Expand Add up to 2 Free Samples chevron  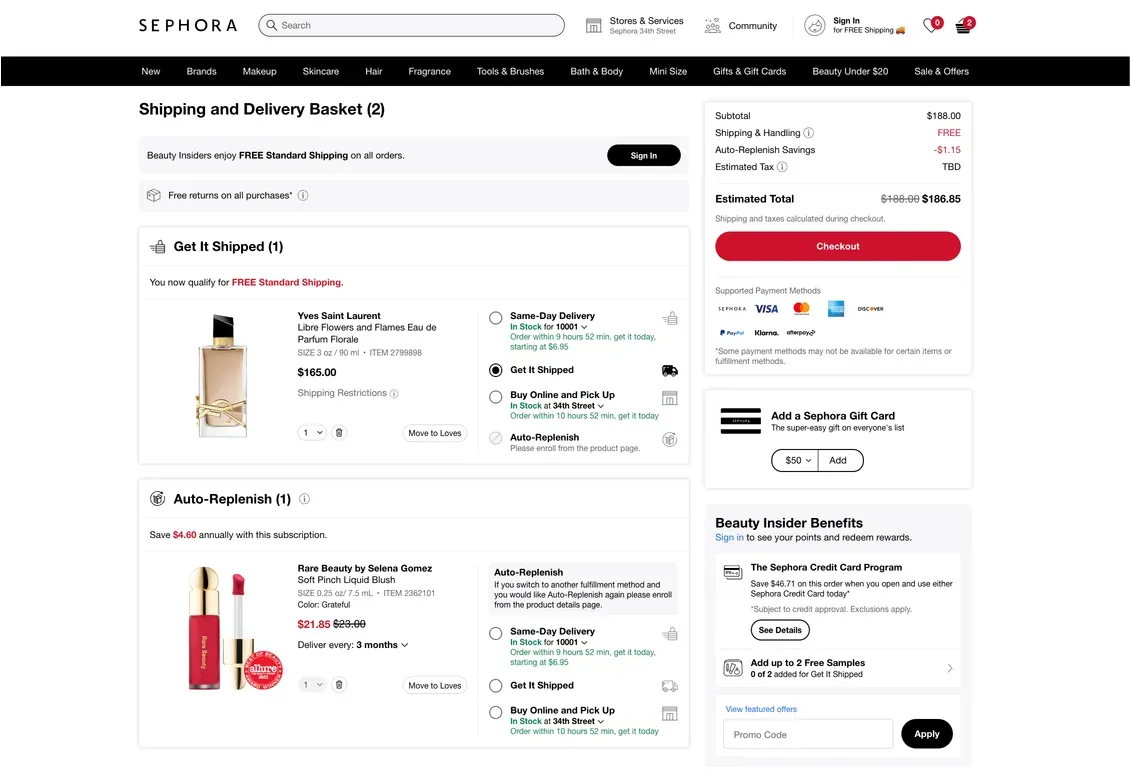click(950, 668)
